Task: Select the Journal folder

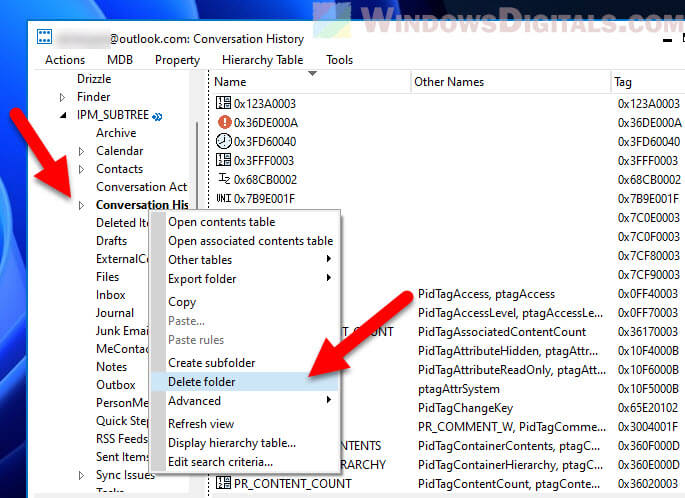Action: [x=115, y=313]
